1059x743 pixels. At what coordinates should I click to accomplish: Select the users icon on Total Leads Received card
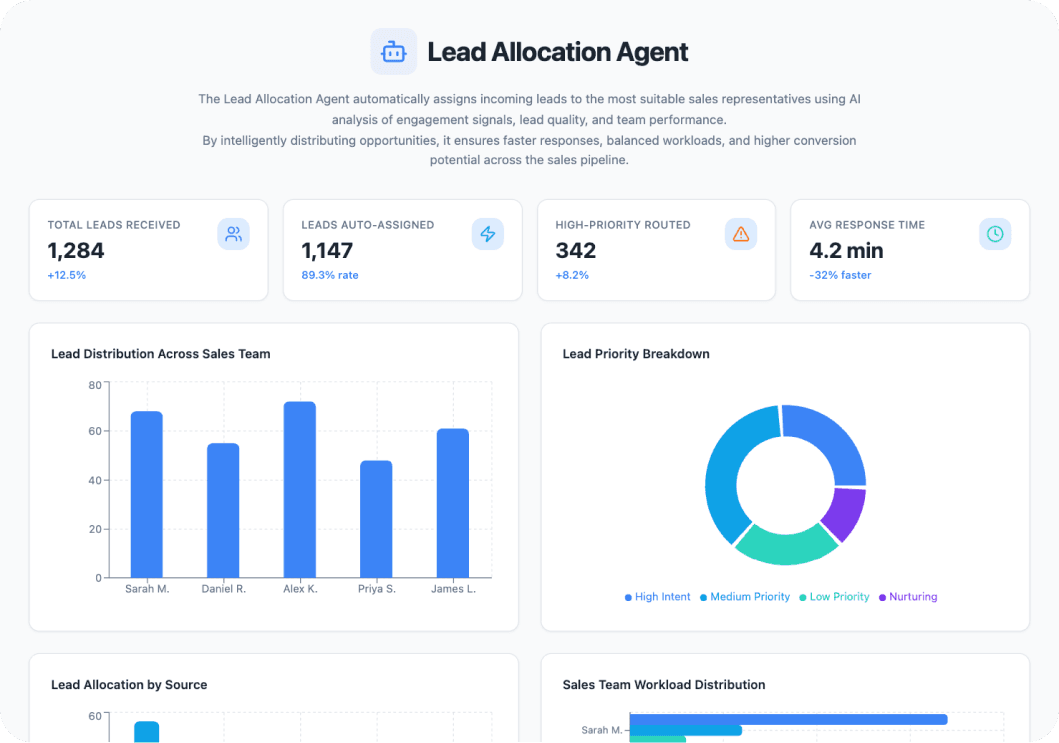[233, 233]
